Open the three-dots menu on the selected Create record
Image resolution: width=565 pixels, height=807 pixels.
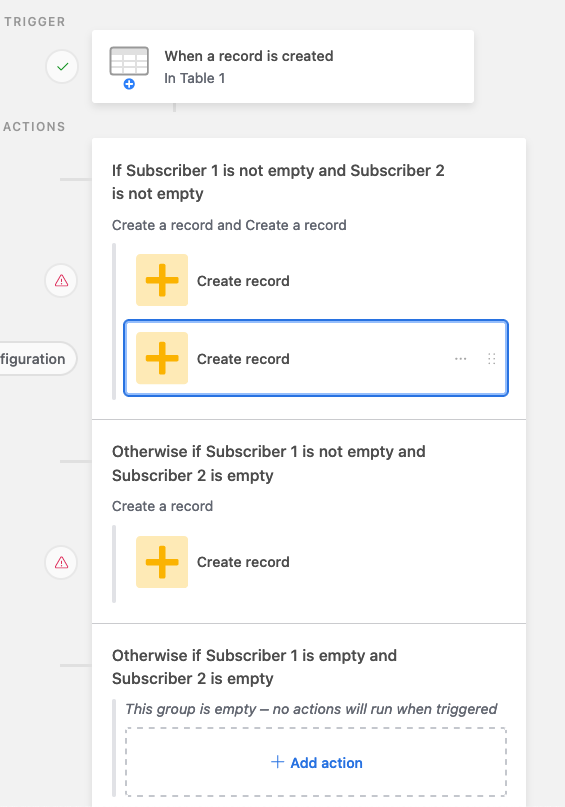click(x=461, y=359)
